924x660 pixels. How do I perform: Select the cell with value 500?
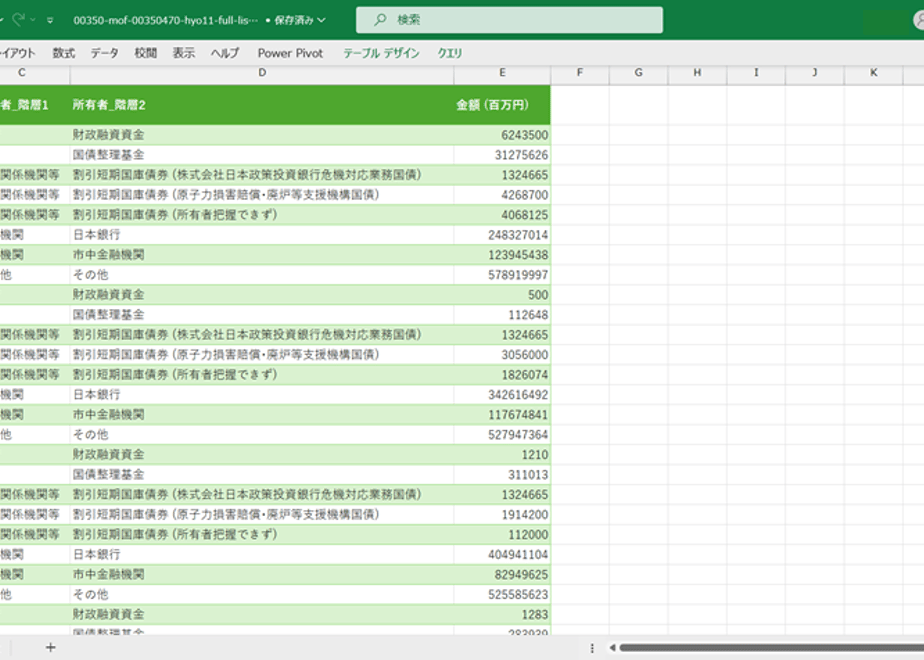point(502,295)
